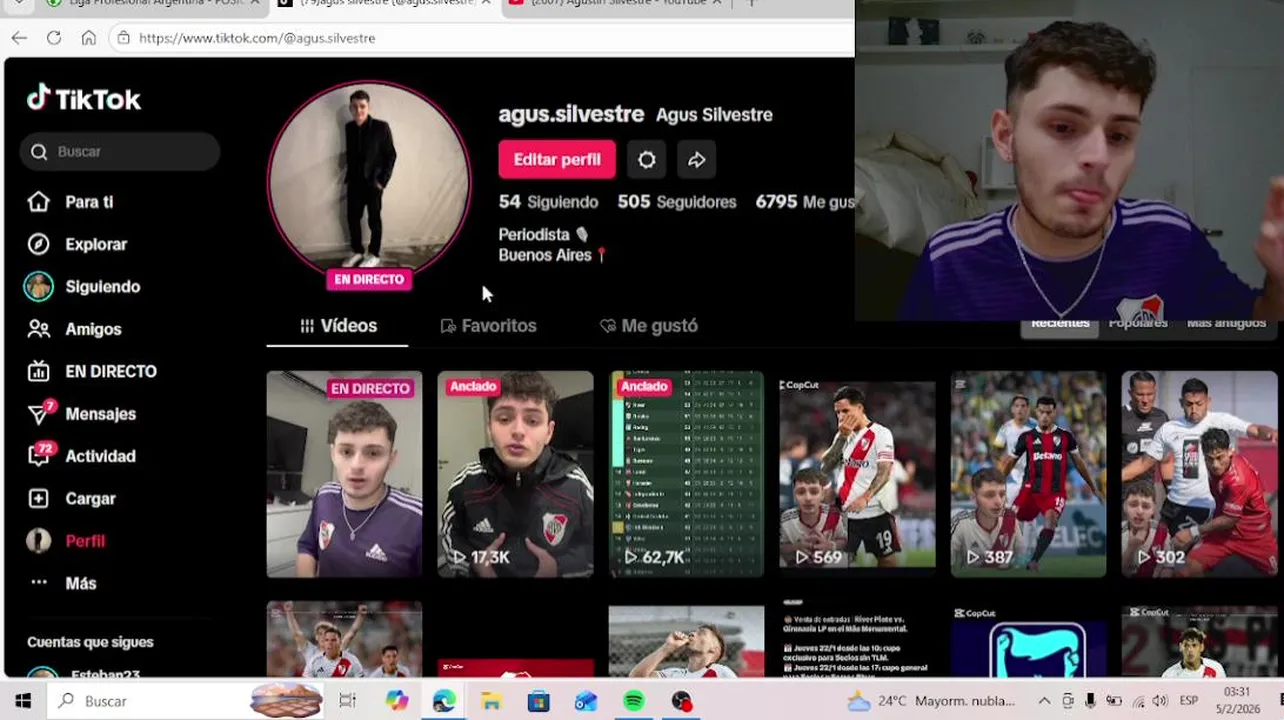Open Microsoft Store from the taskbar
The image size is (1284, 720).
point(539,701)
